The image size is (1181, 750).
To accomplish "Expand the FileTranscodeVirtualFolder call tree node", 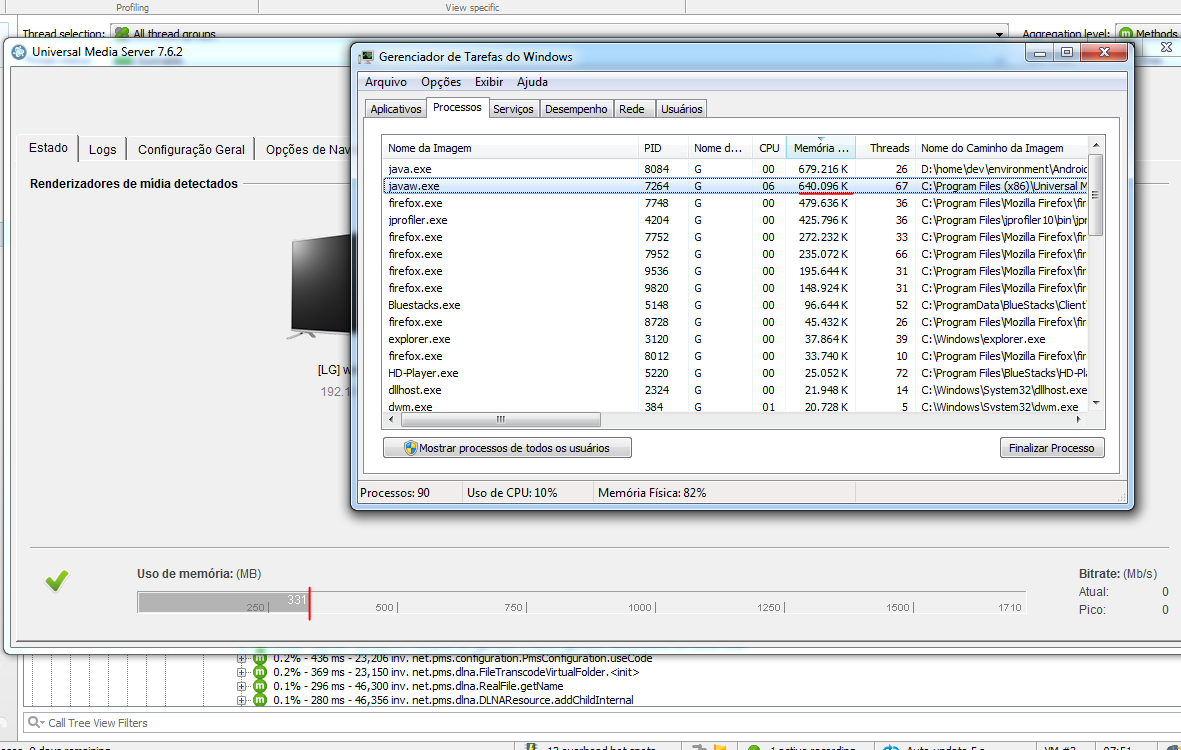I will point(240,672).
